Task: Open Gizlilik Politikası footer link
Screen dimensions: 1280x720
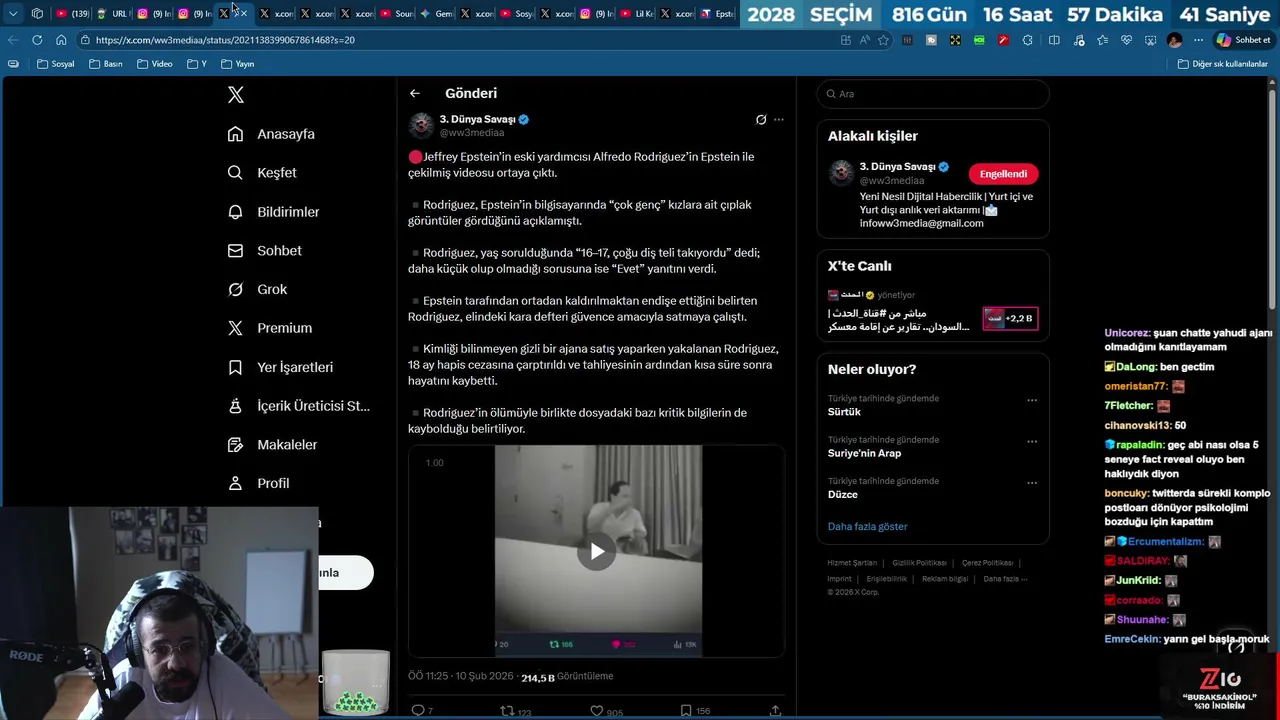Action: coord(919,563)
